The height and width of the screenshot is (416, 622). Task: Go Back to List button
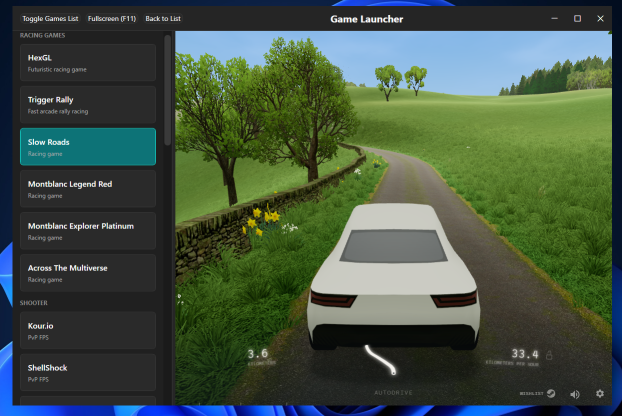pos(163,19)
